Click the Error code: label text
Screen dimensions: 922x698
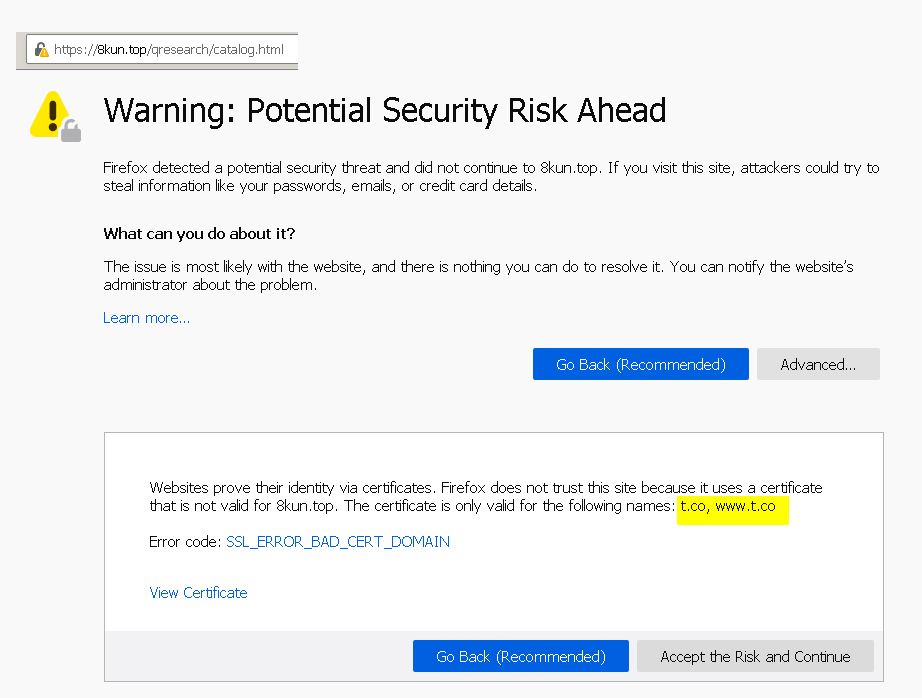[x=185, y=542]
